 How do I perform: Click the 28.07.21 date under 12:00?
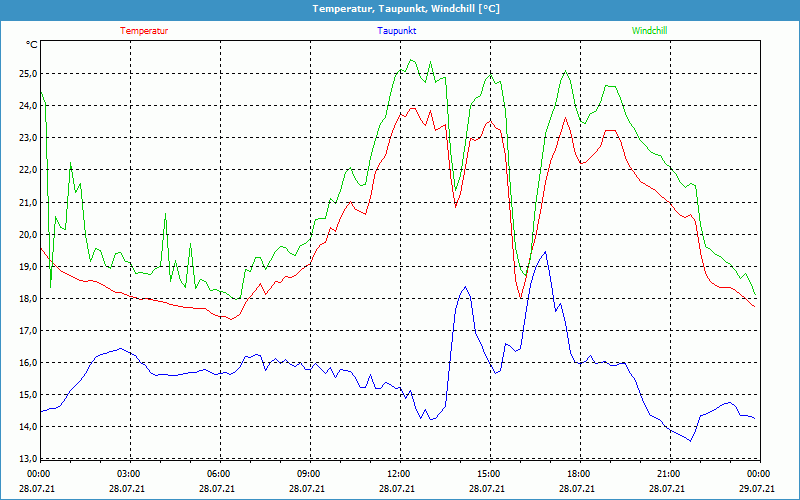pyautogui.click(x=398, y=488)
